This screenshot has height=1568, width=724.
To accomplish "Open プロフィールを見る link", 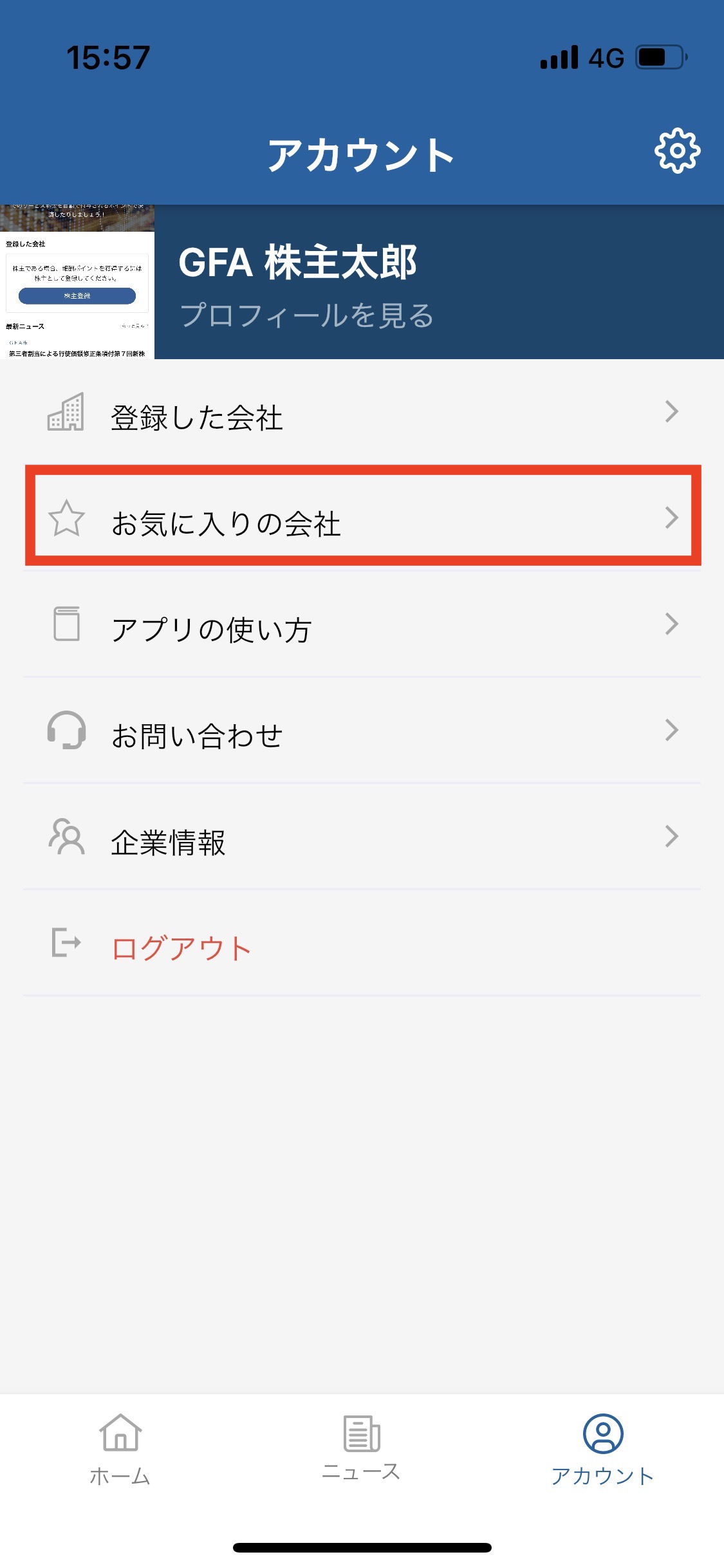I will point(306,315).
